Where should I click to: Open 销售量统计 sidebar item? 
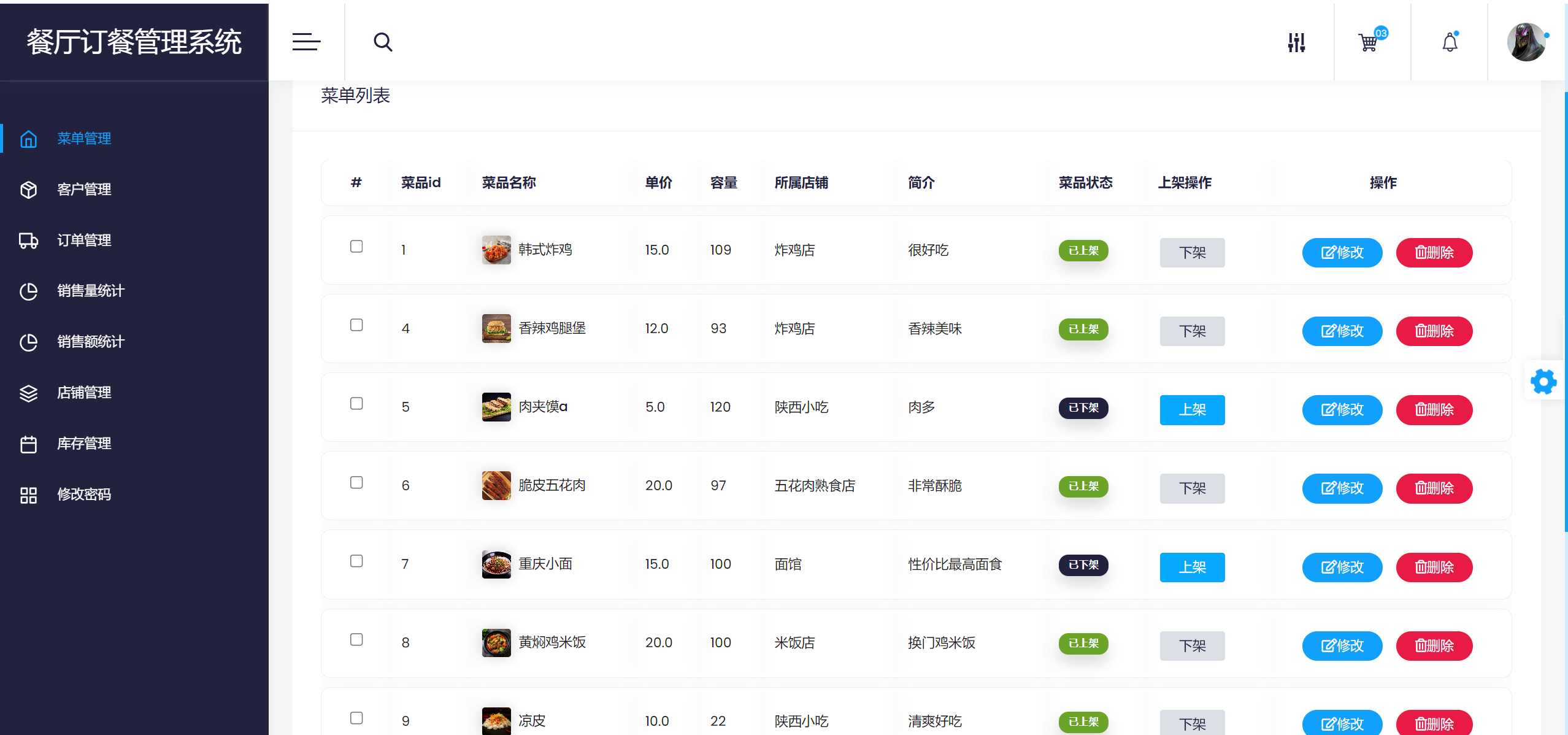point(90,291)
